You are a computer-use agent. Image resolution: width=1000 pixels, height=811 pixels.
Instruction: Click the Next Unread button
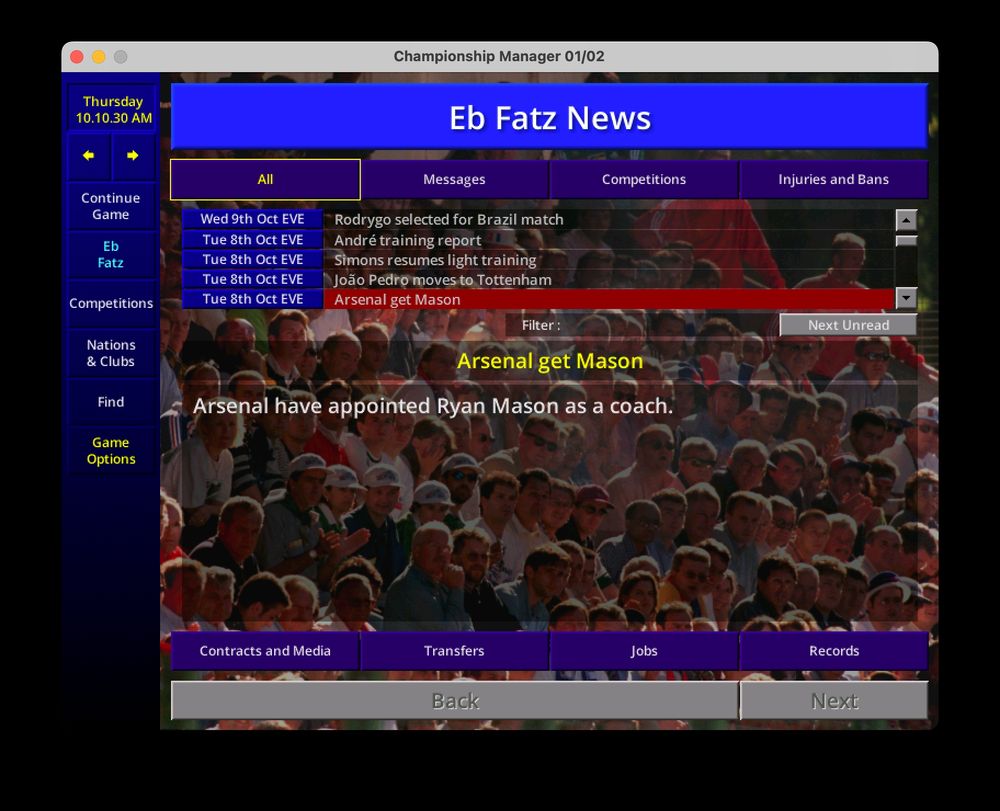point(848,325)
